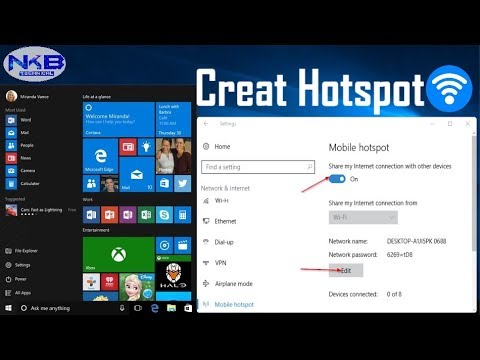Launch the Microsoft Edge tile
Screen dimensions: 480x360
click(x=100, y=156)
